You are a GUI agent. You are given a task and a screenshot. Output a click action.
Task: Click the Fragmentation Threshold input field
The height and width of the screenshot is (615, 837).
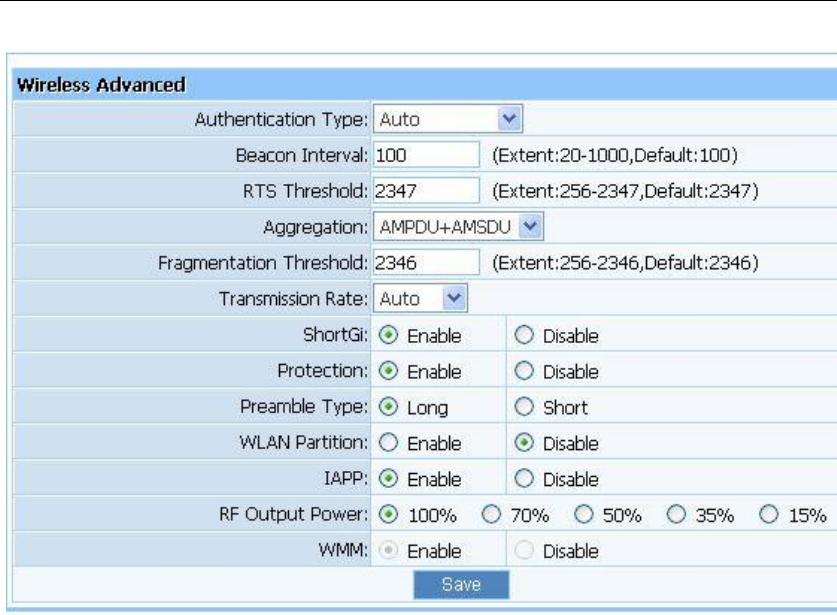point(426,262)
